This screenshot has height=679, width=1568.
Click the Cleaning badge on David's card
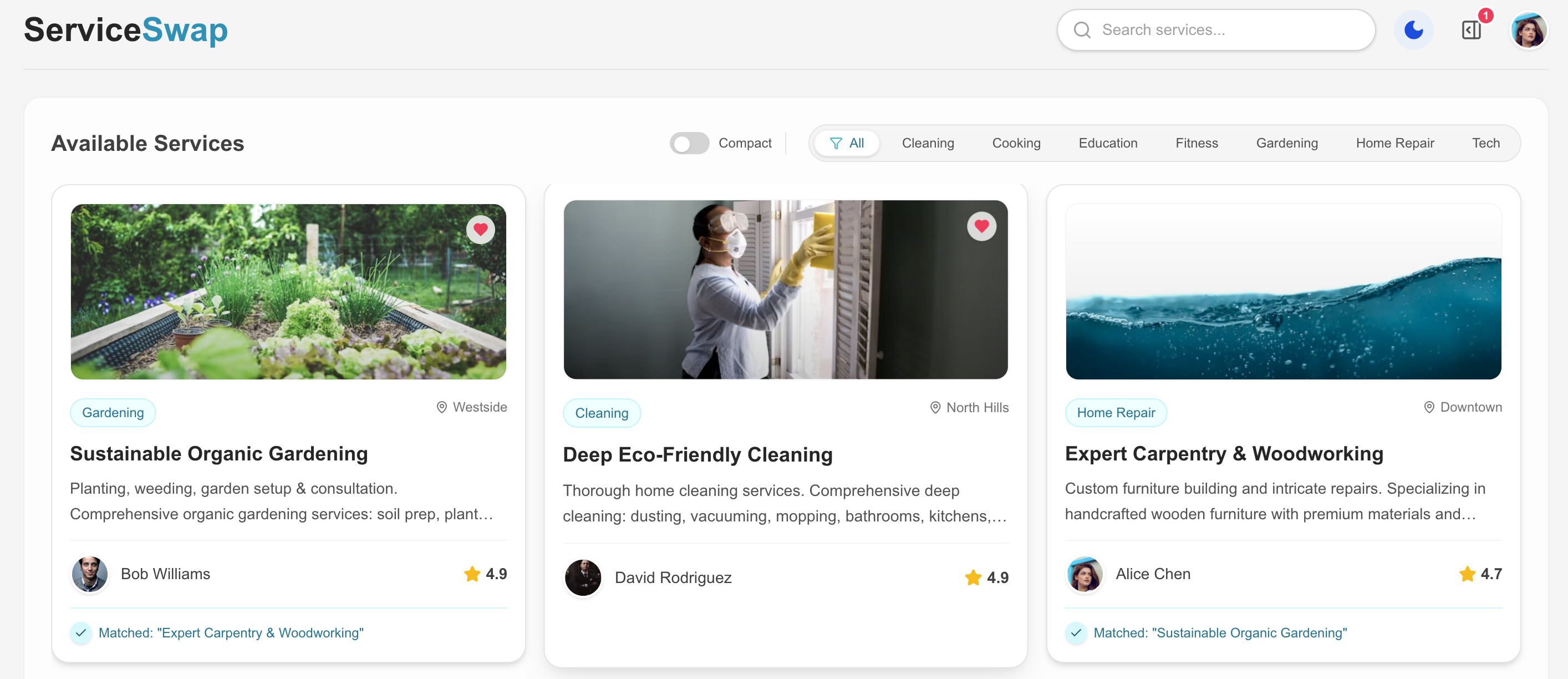[602, 412]
